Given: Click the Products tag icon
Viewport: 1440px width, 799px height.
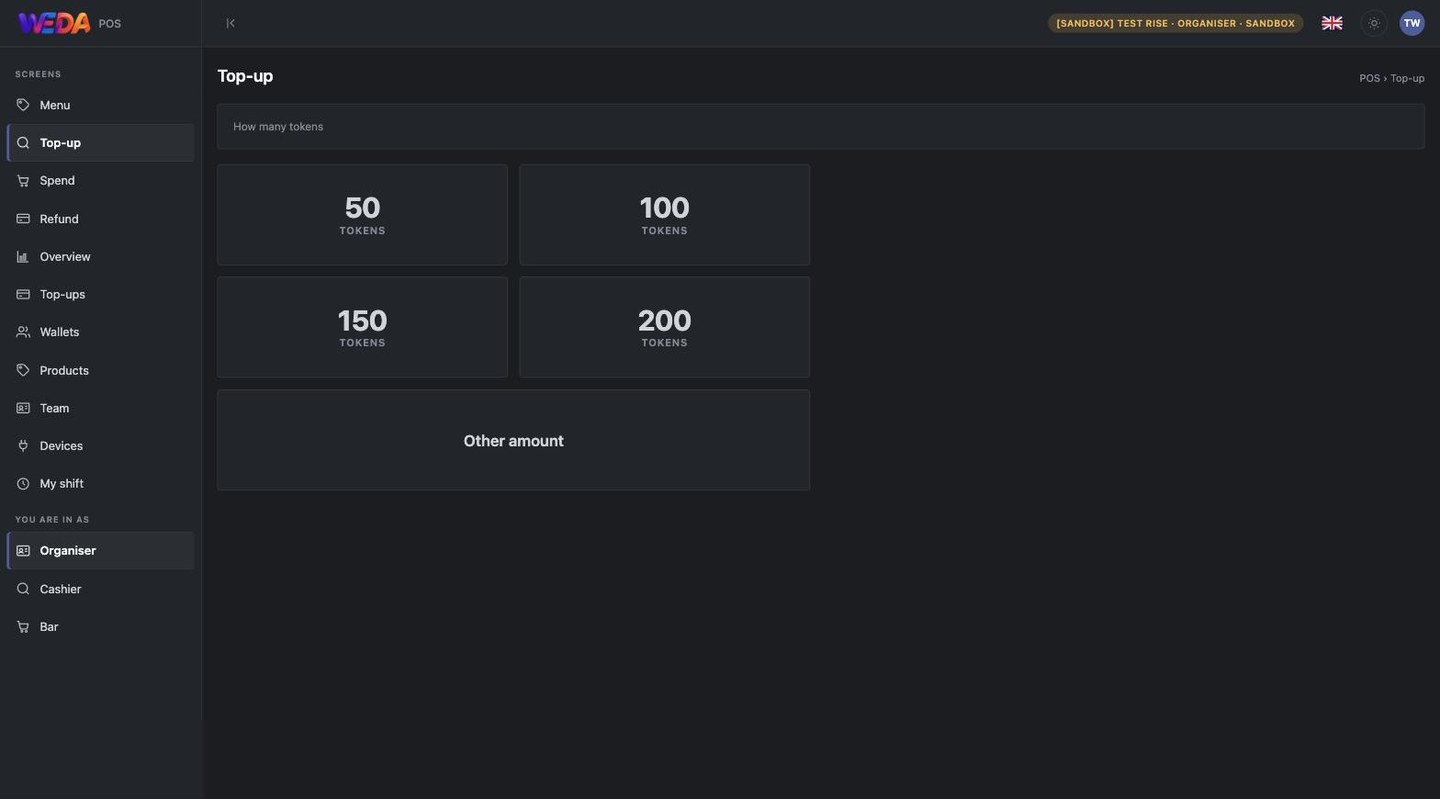Looking at the screenshot, I should click(x=23, y=370).
